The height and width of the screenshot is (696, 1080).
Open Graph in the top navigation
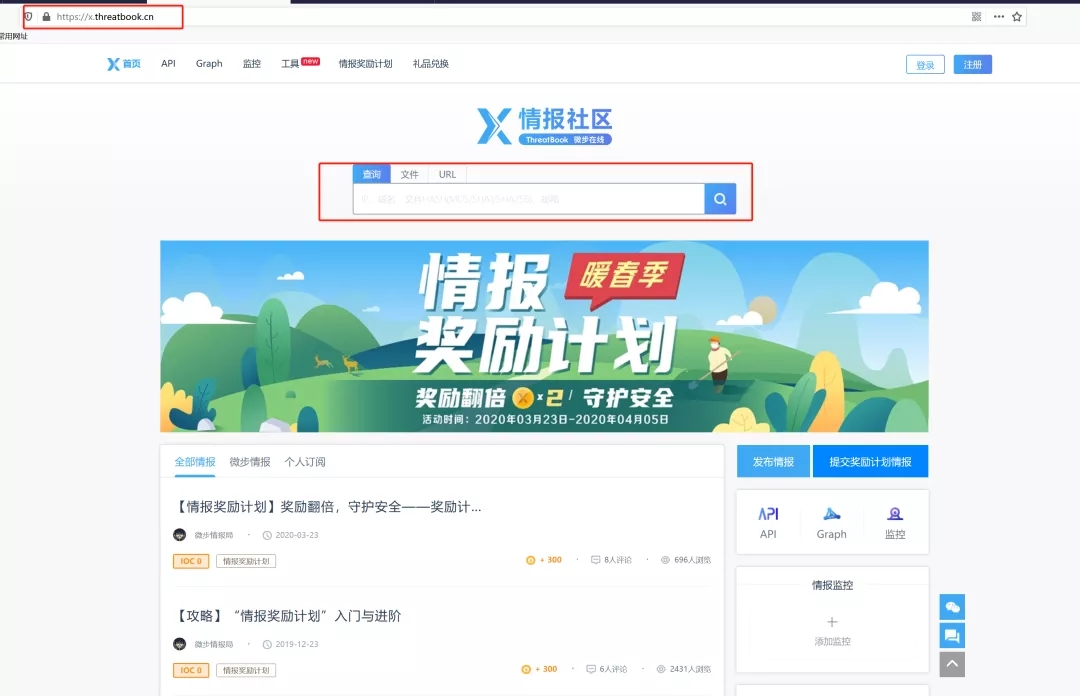point(209,63)
